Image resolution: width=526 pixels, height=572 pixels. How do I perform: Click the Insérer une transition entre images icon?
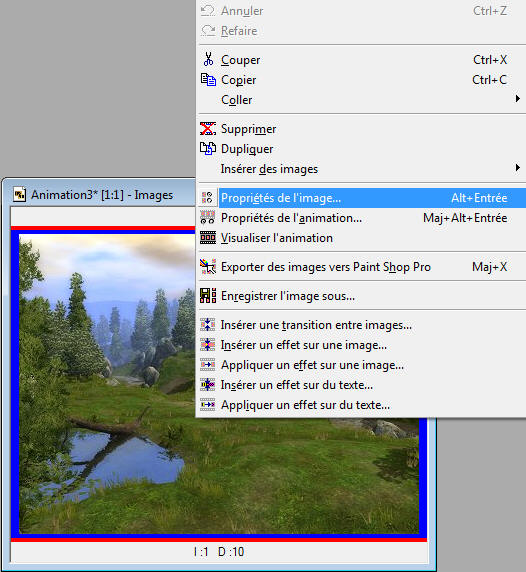pos(208,325)
